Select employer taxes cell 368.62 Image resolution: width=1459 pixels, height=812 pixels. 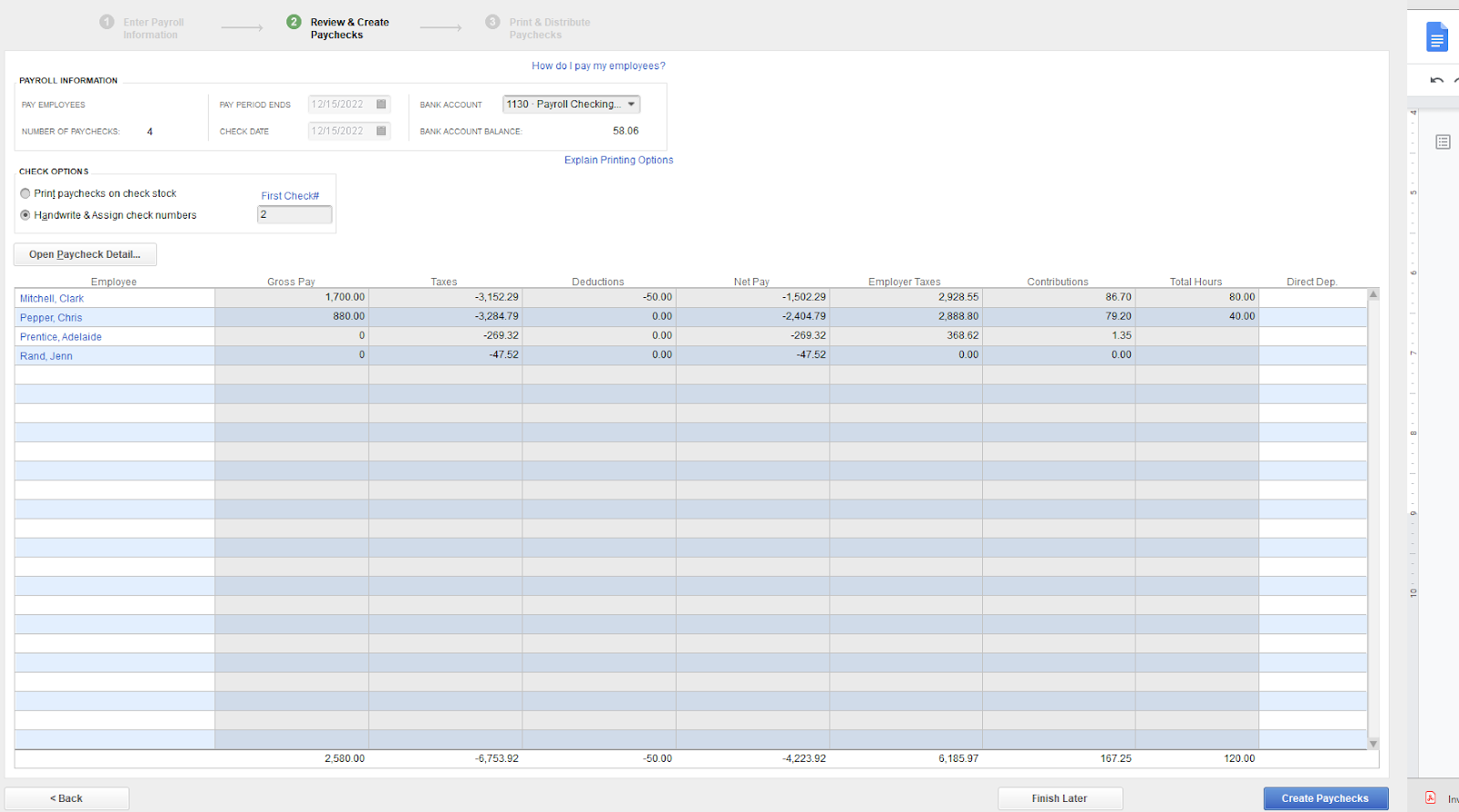pyautogui.click(x=905, y=335)
